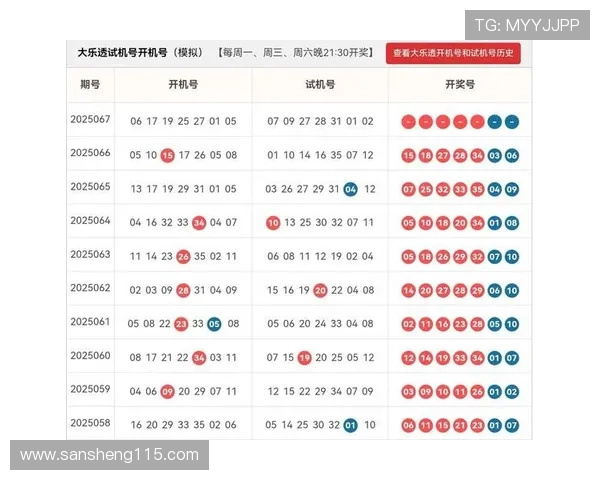Click red ball 09 in 2025059 开机号
This screenshot has height=480, width=600.
click(x=167, y=392)
